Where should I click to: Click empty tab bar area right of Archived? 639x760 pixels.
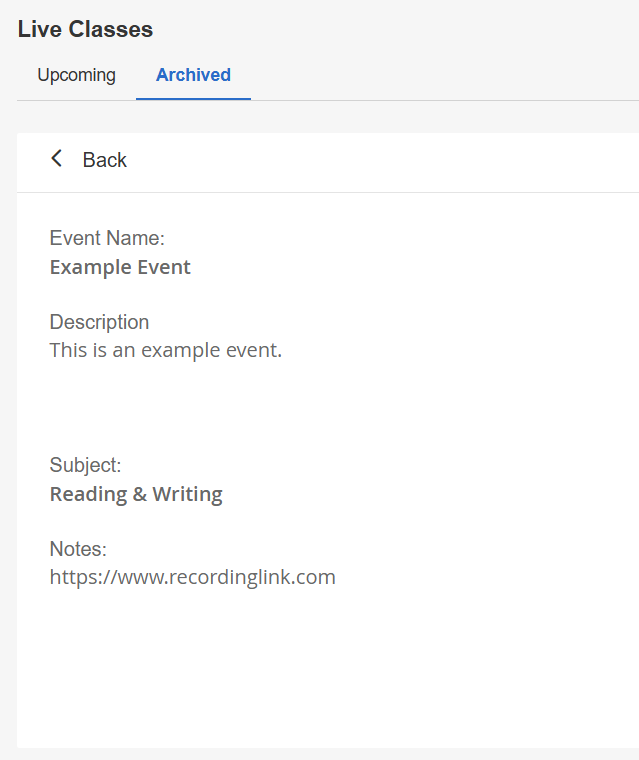click(x=440, y=75)
